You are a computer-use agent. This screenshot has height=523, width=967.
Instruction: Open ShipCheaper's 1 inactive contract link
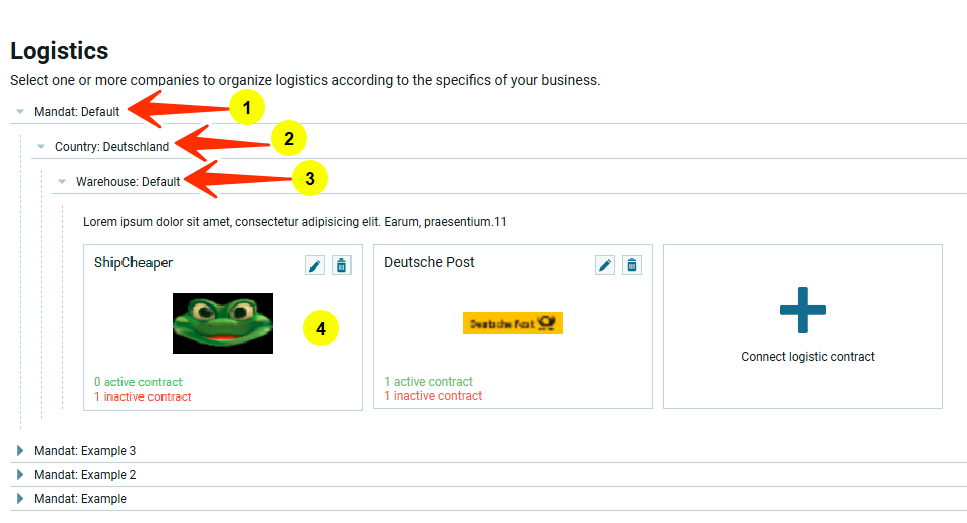[142, 397]
